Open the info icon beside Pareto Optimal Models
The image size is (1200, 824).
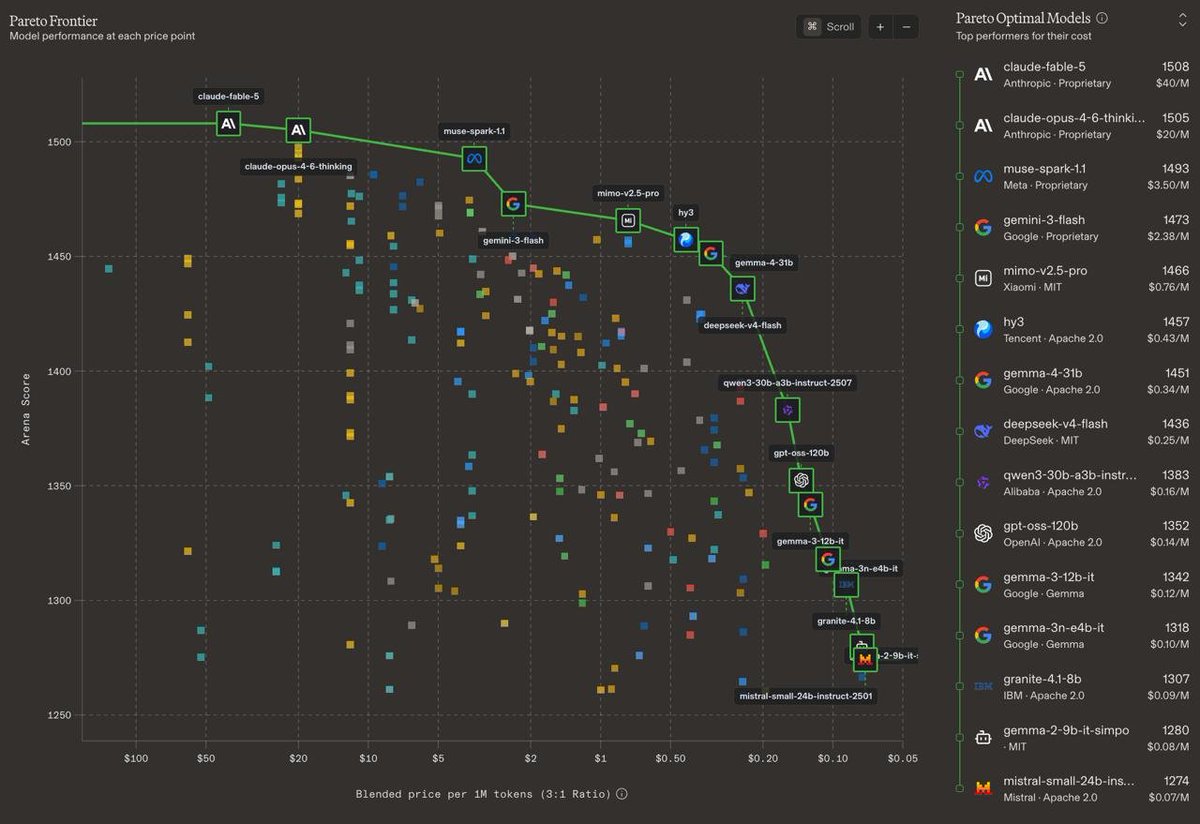pos(1102,18)
